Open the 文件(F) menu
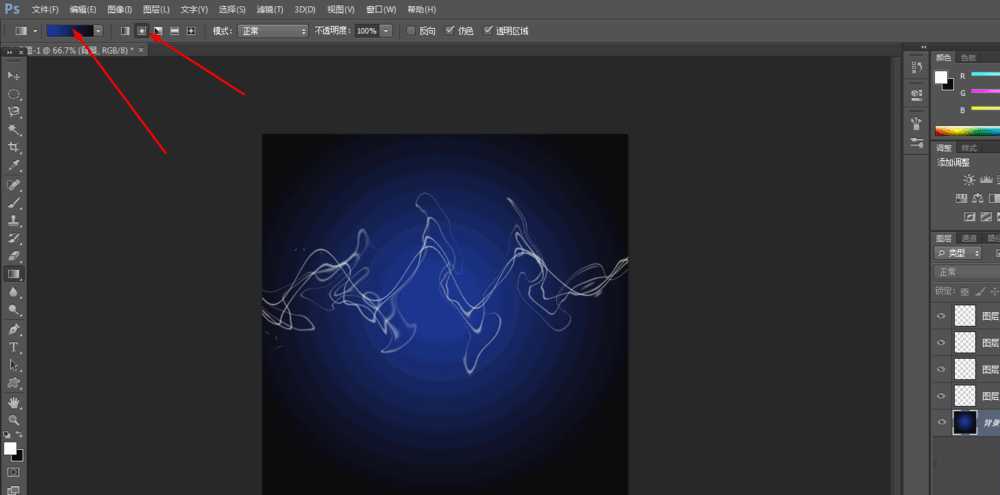This screenshot has width=1000, height=495. [x=45, y=10]
